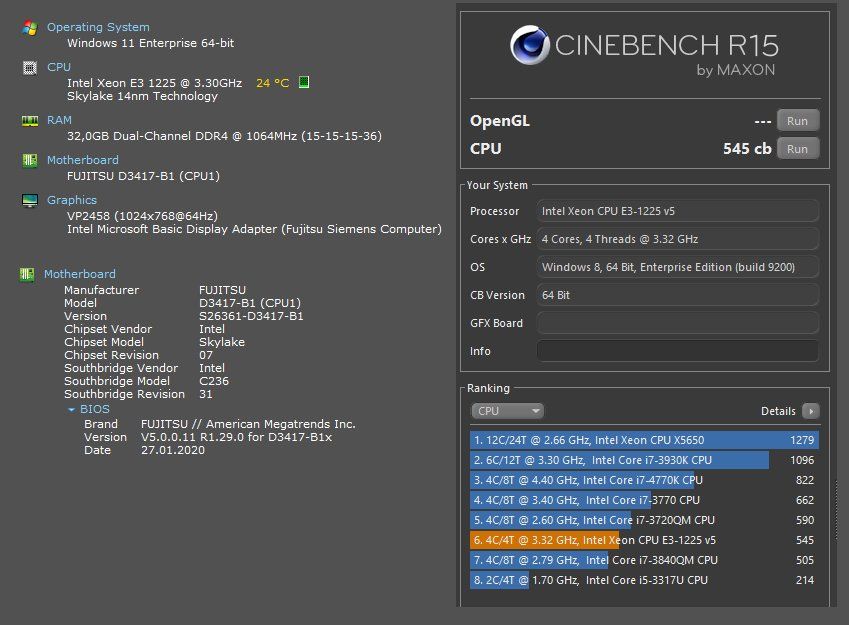Viewport: 849px width, 625px height.
Task: Select the Intel Core i7-3930K ranking entry
Action: coord(644,460)
